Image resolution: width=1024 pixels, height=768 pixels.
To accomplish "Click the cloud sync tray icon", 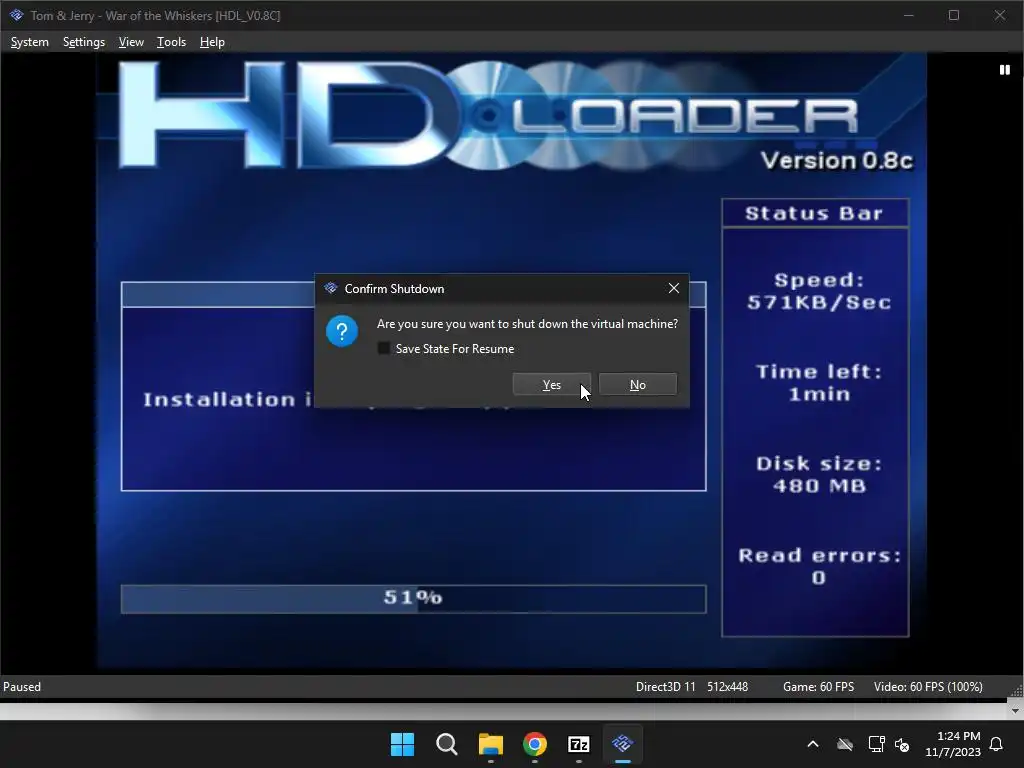I will (x=845, y=744).
